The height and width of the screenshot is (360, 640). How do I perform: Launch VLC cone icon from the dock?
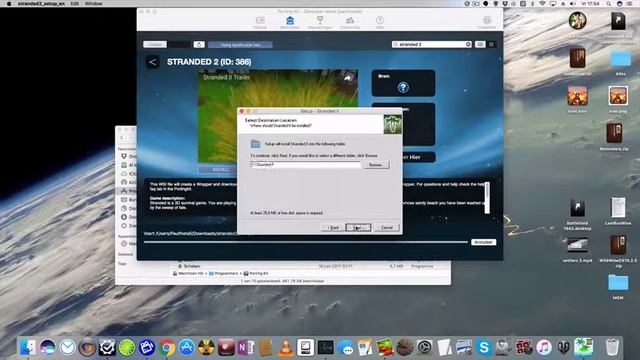coord(286,347)
